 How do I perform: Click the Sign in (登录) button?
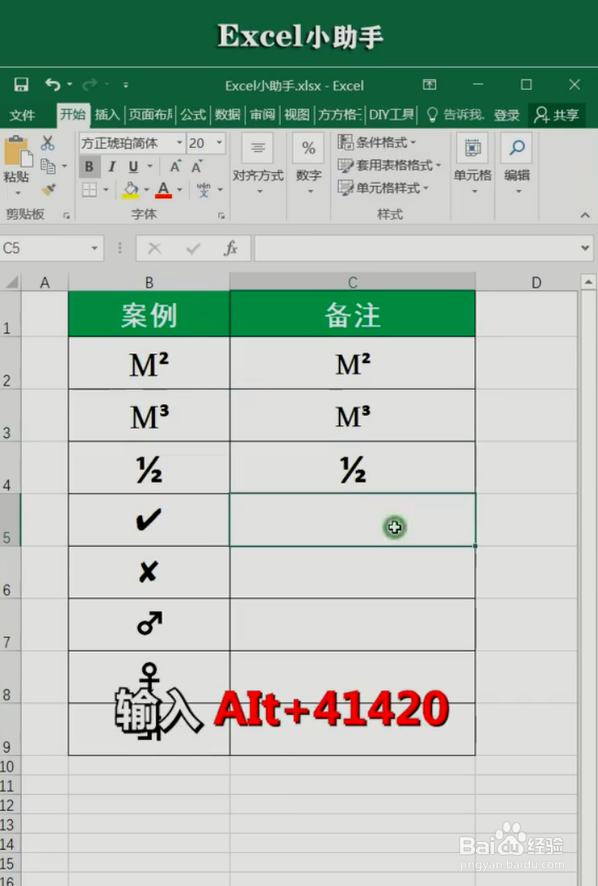coord(506,115)
